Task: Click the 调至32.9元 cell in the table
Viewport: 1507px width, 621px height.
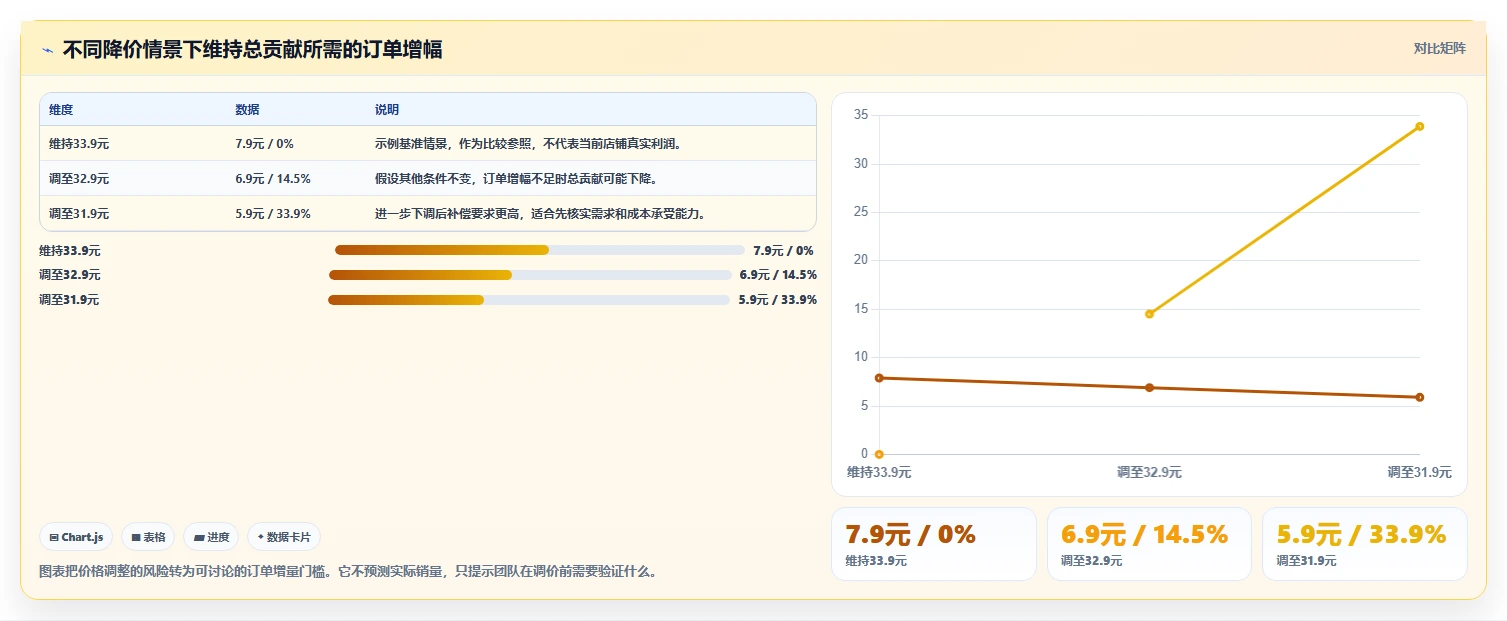Action: click(x=79, y=179)
